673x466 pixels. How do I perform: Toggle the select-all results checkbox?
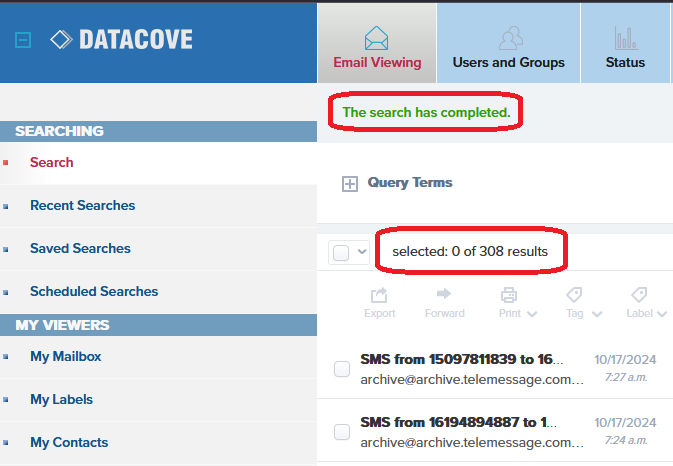(341, 252)
